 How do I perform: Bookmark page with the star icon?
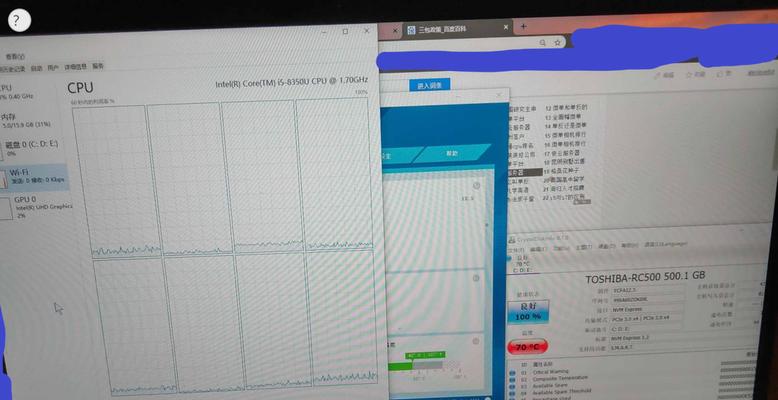tap(557, 43)
